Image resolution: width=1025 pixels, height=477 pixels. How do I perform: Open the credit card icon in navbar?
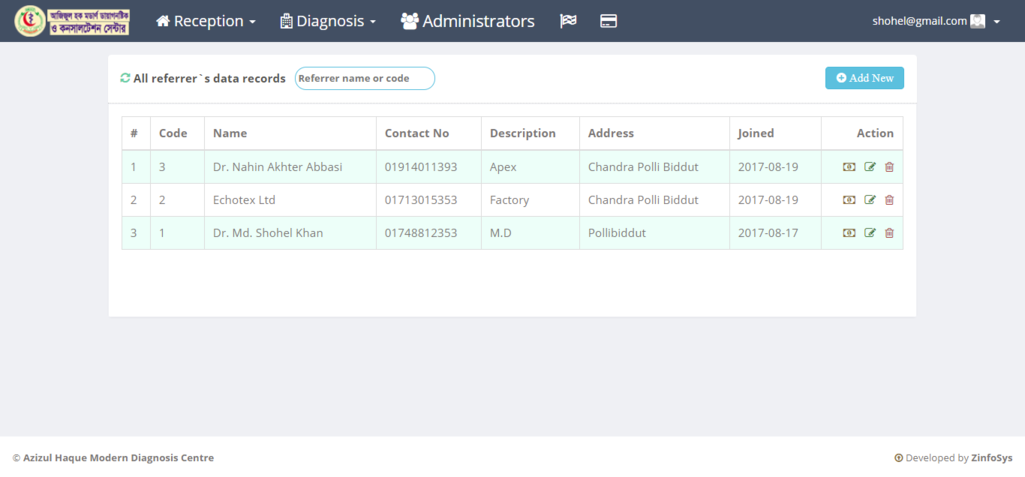pyautogui.click(x=608, y=21)
